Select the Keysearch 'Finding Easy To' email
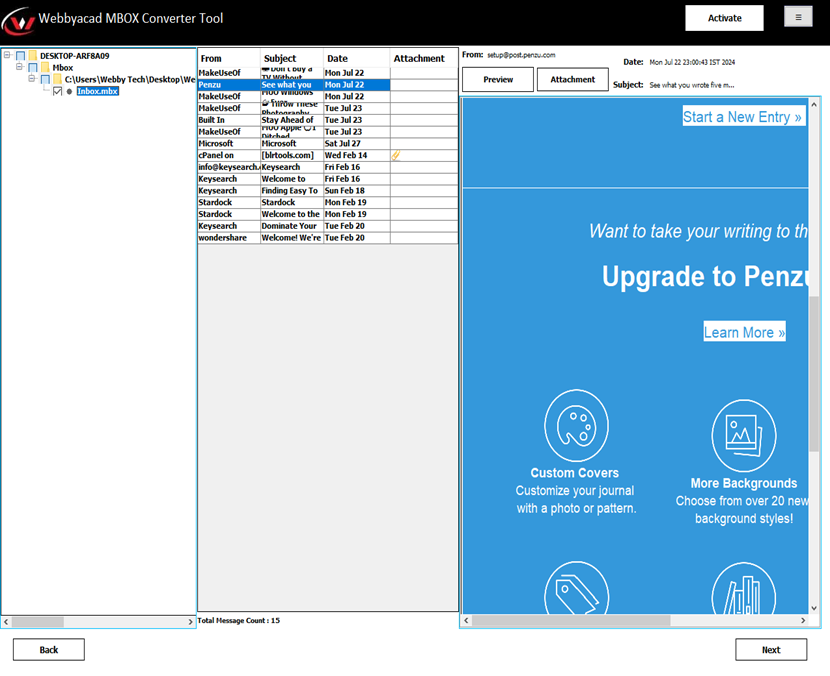The width and height of the screenshot is (830, 676). (328, 191)
